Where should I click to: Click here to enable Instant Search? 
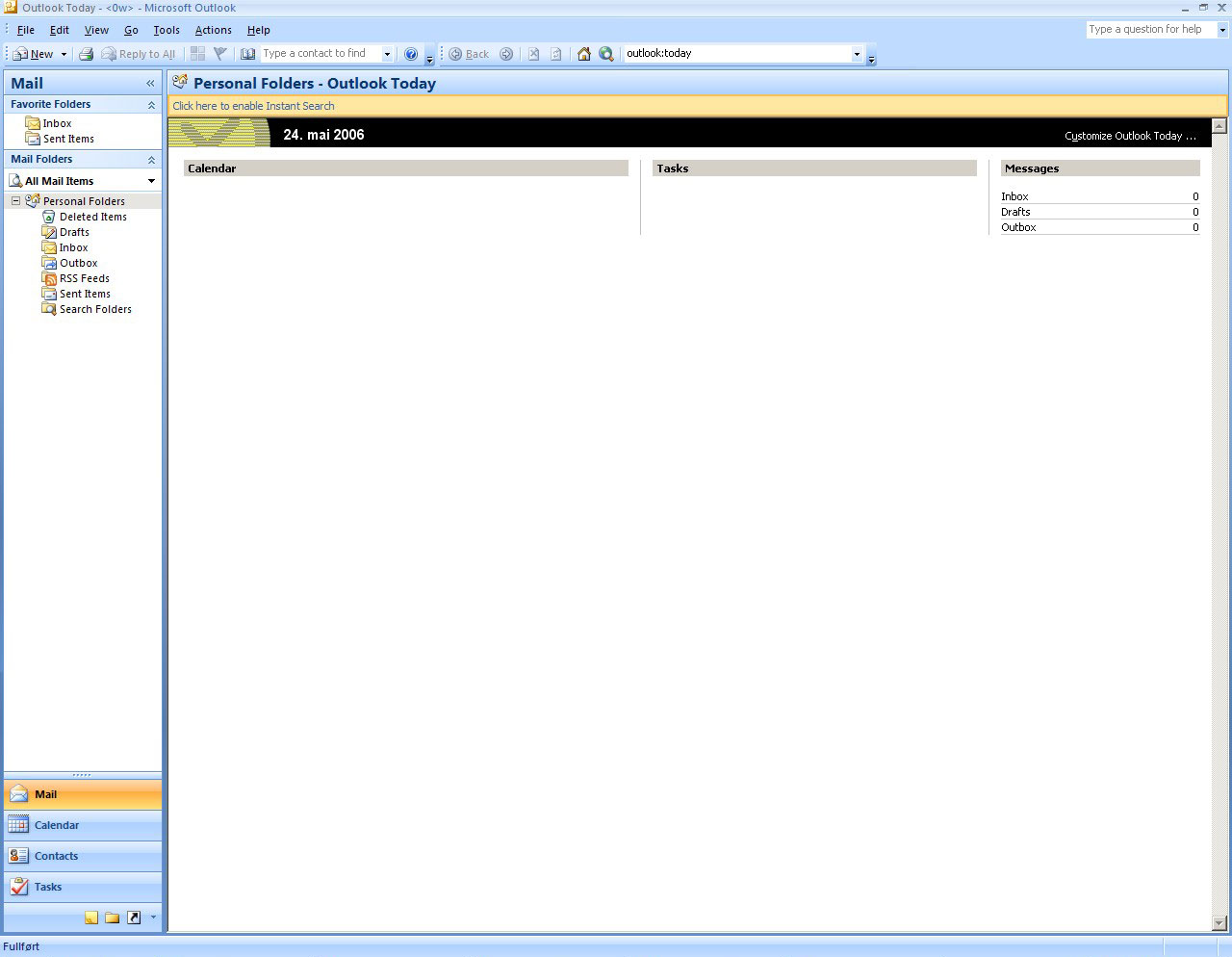click(x=253, y=106)
